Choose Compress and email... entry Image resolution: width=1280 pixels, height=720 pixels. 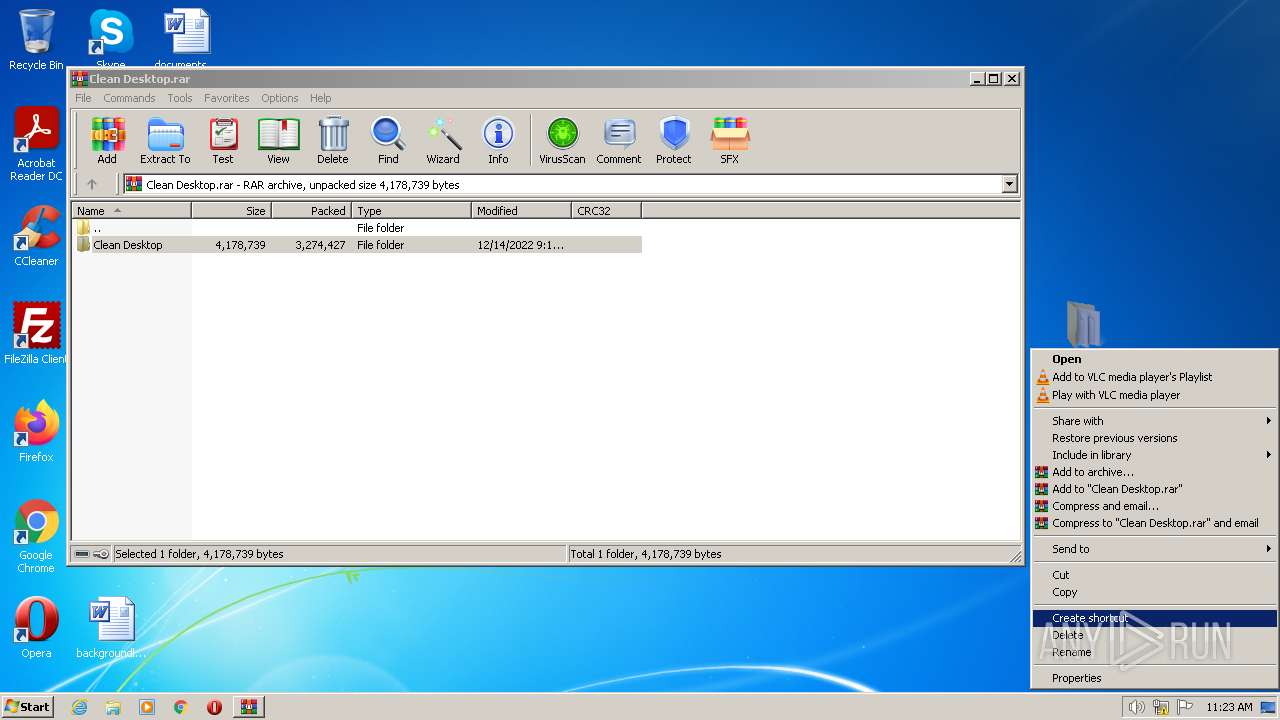tap(1154, 506)
